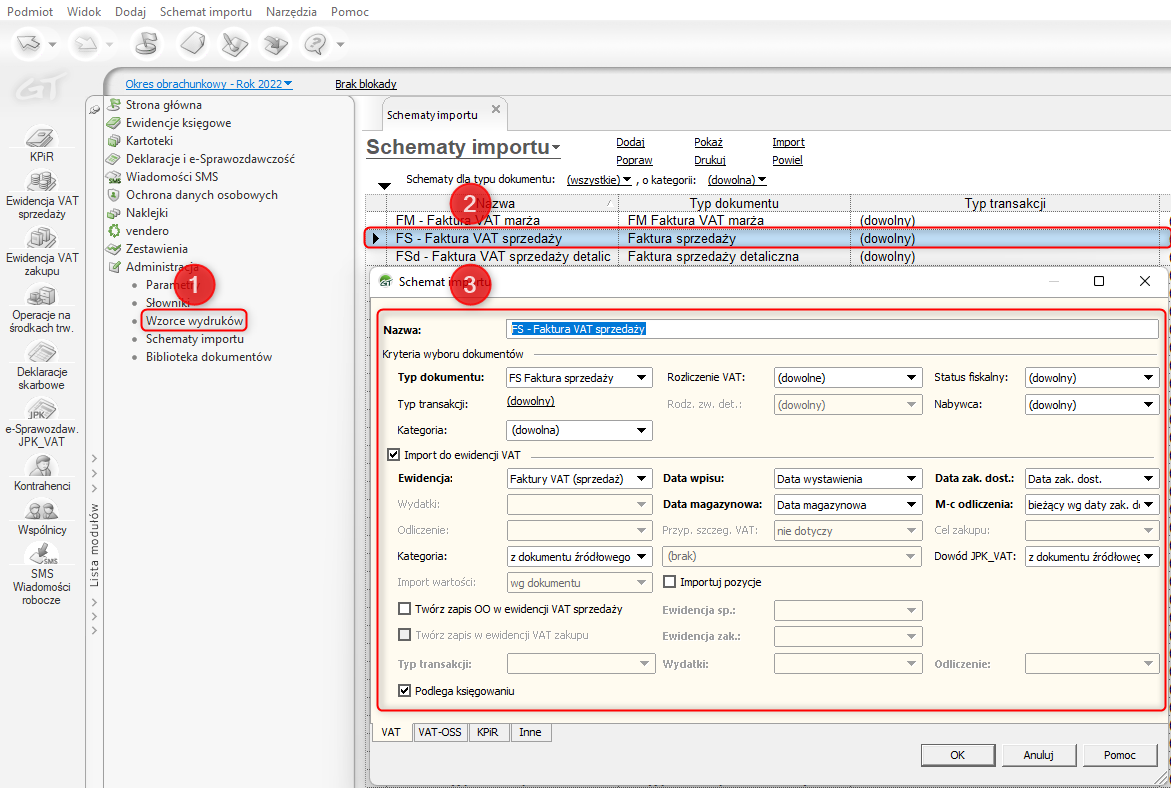1171x788 pixels.
Task: Open Ewidencja VAT zakupu sidebar icon
Action: pyautogui.click(x=42, y=239)
